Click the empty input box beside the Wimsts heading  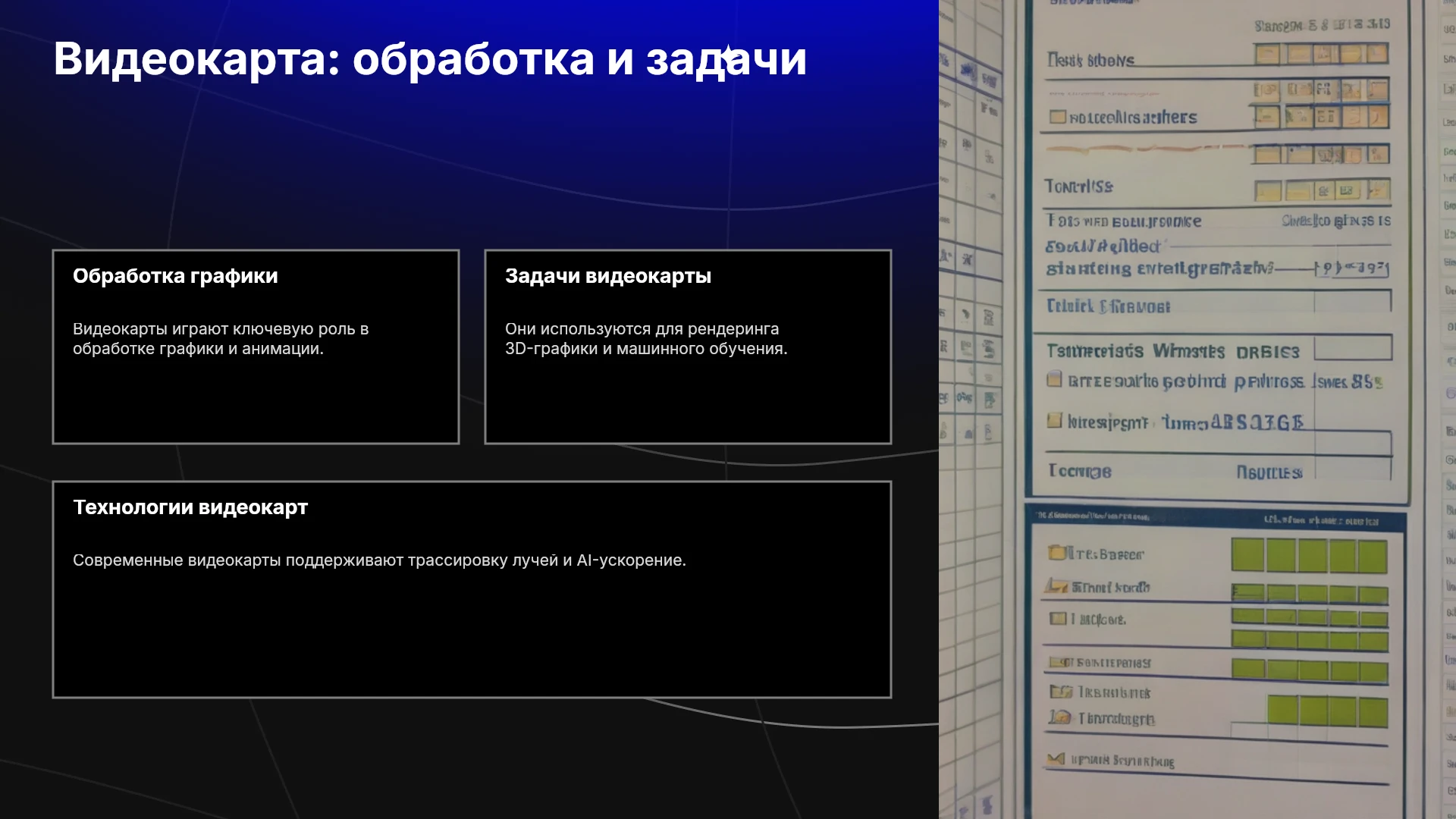click(1353, 348)
